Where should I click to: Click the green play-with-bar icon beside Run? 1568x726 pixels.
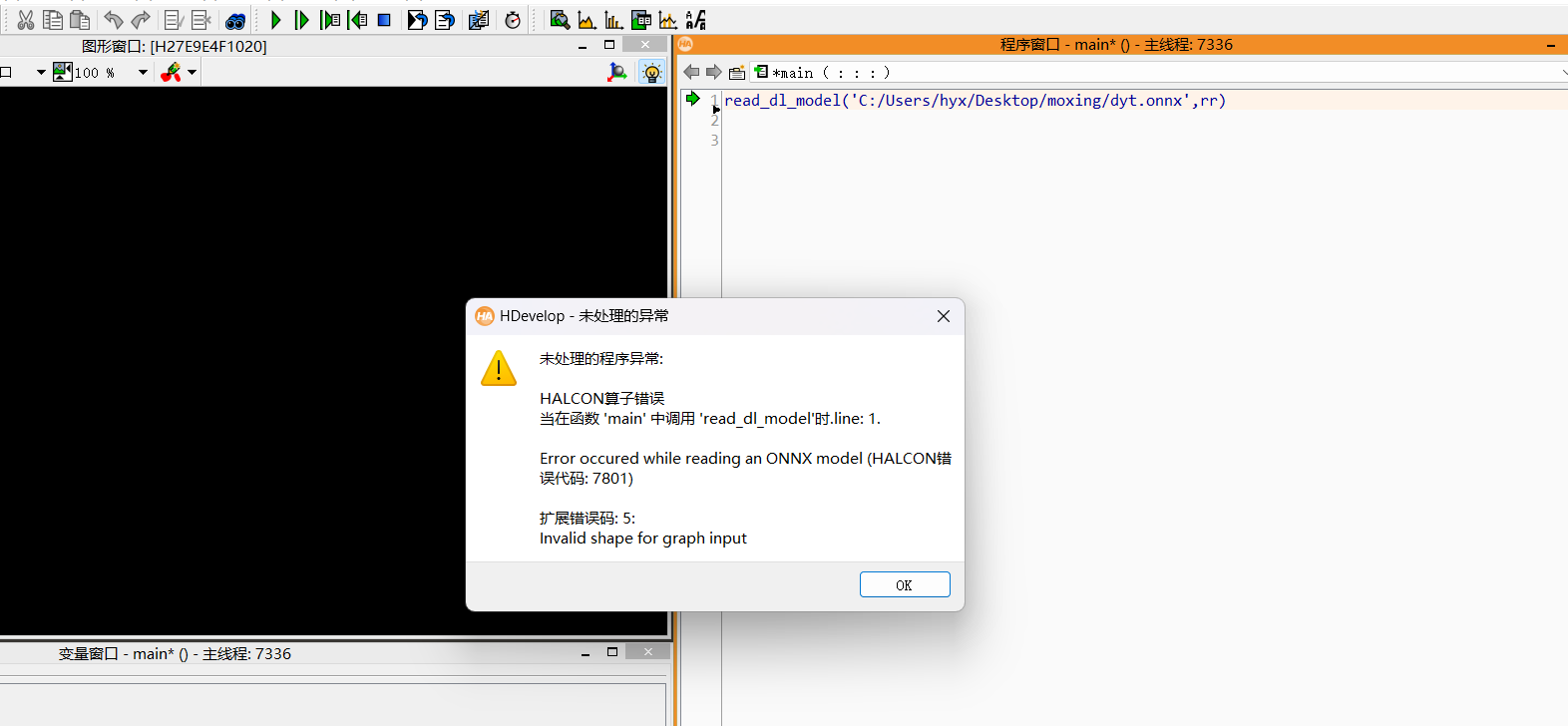click(x=301, y=20)
